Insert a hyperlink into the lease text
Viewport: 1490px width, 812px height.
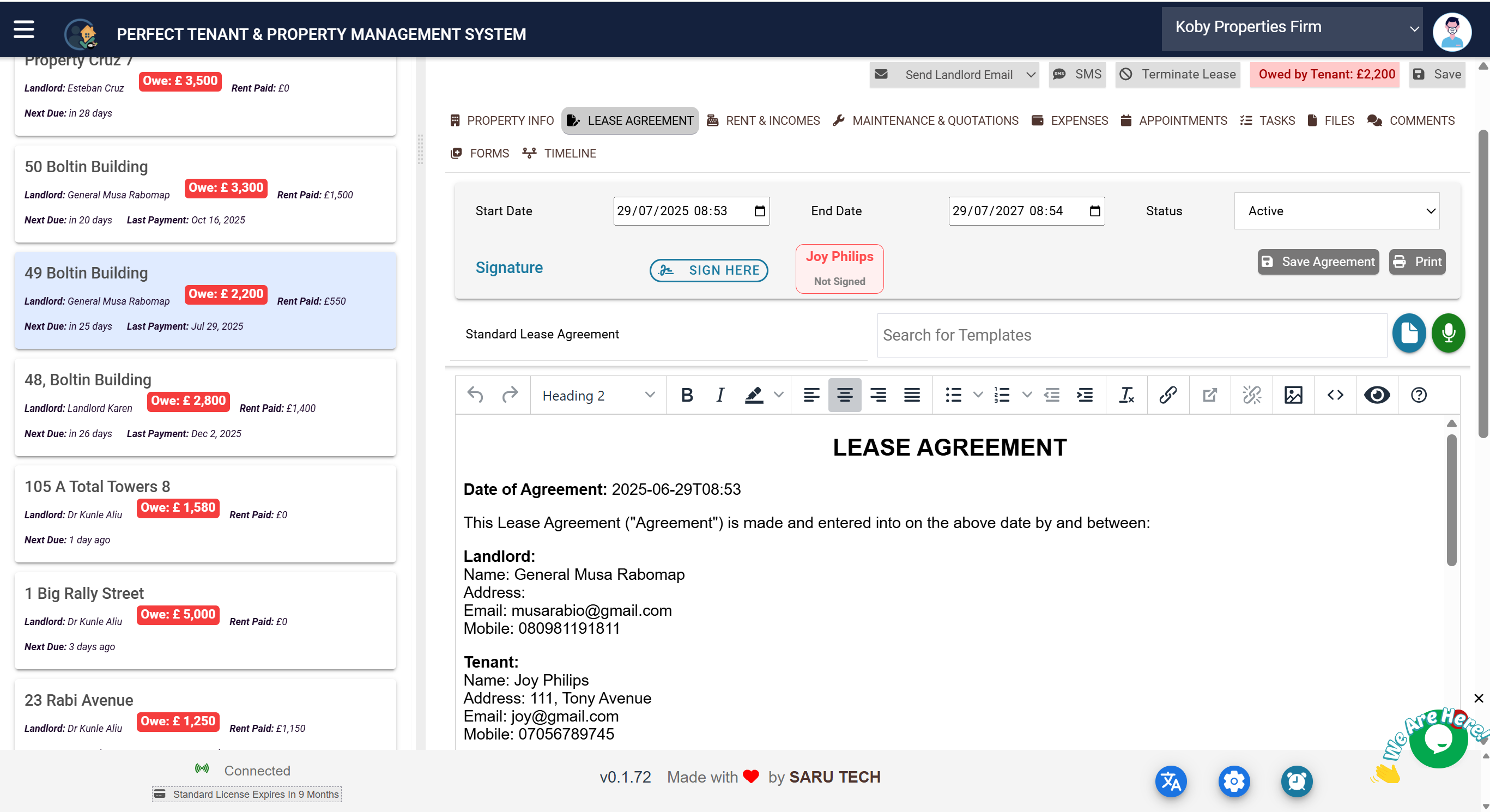pos(1167,395)
